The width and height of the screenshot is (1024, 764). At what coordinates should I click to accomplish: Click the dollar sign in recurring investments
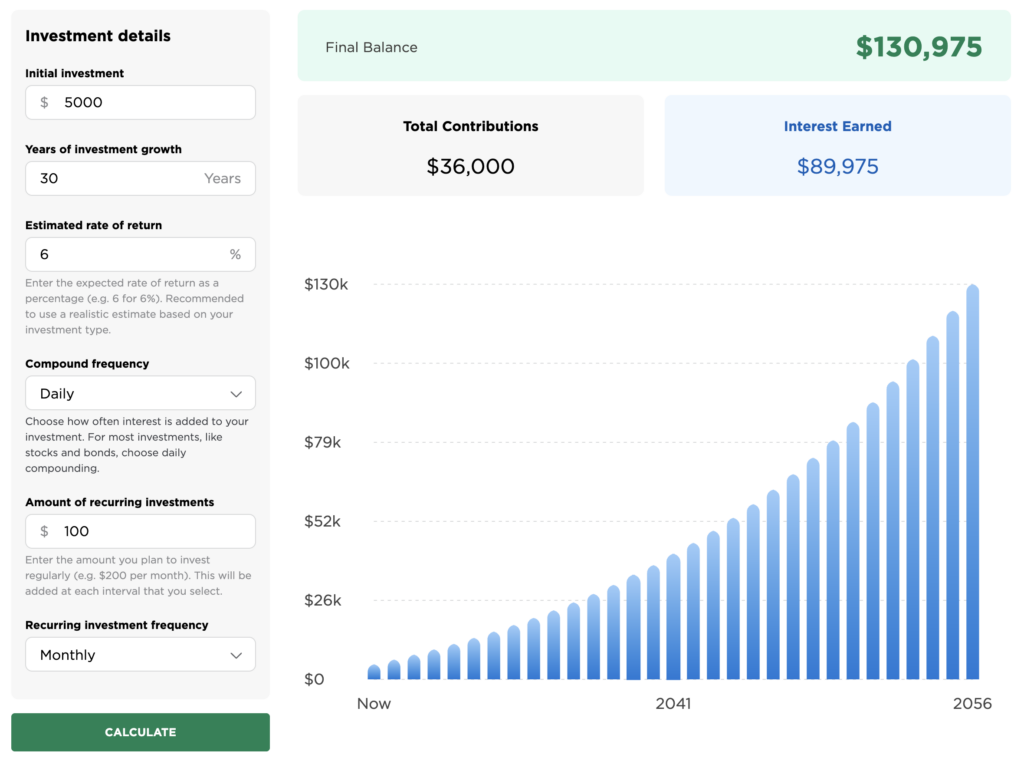pos(44,531)
